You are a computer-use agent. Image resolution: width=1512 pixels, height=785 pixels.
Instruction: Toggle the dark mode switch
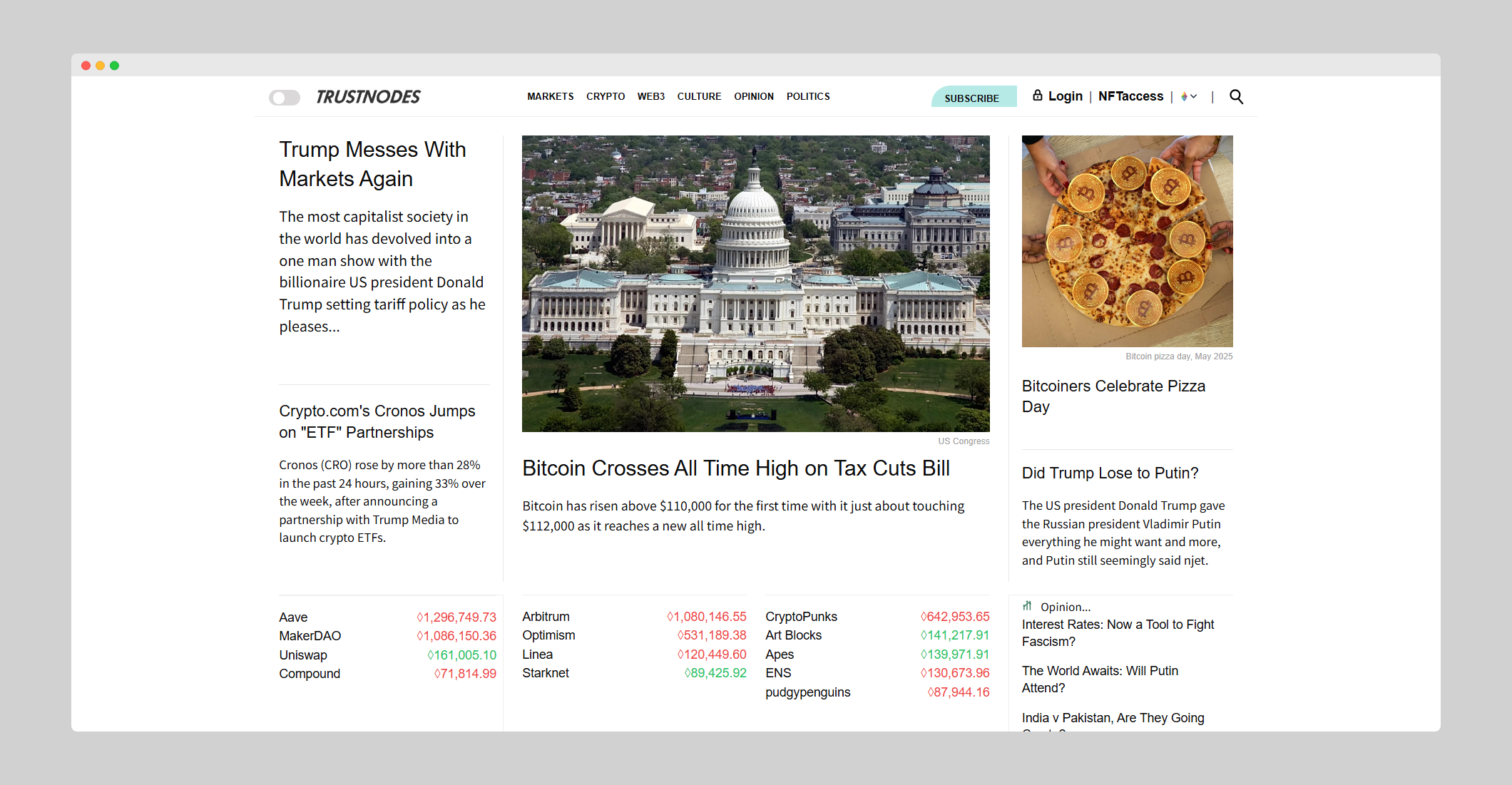click(x=285, y=97)
